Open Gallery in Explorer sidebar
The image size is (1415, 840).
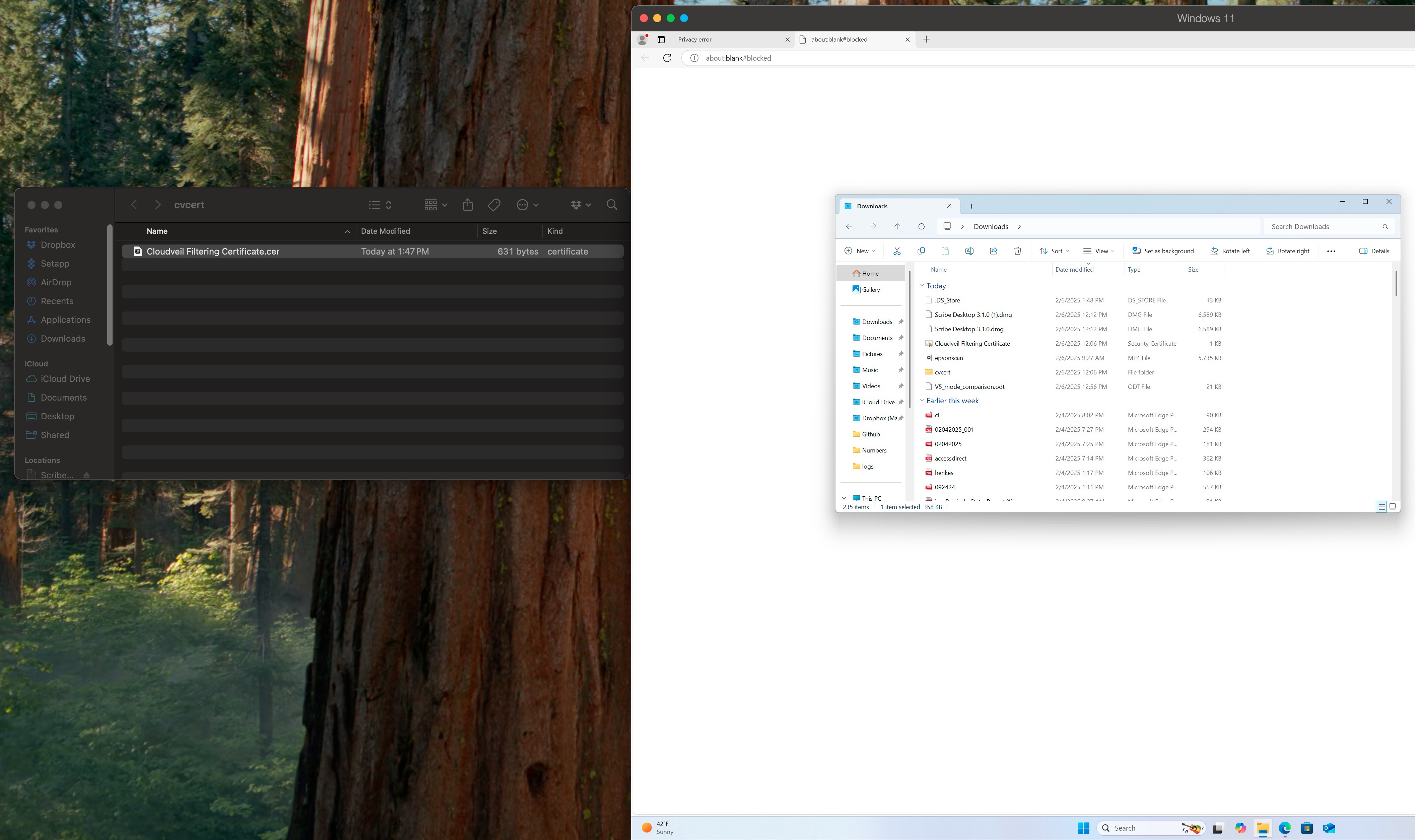871,289
